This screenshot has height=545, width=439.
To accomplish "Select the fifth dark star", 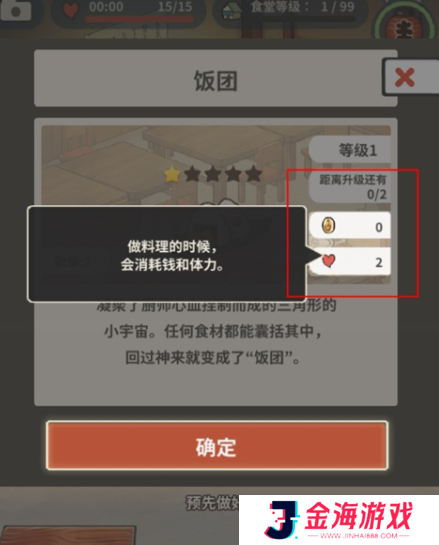I will [254, 174].
